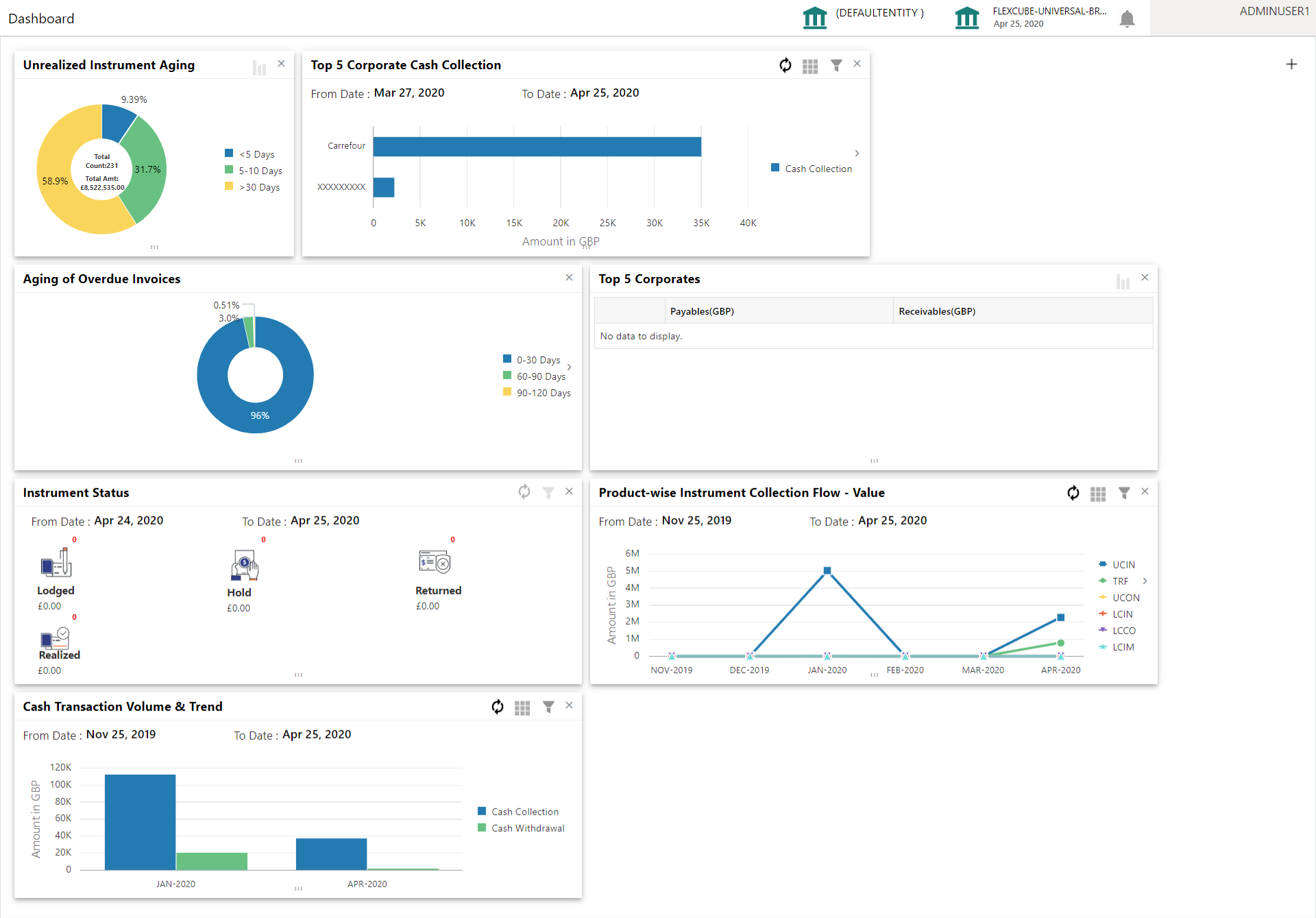1316x918 pixels.
Task: Toggle UCON series in legend
Action: click(x=1119, y=597)
